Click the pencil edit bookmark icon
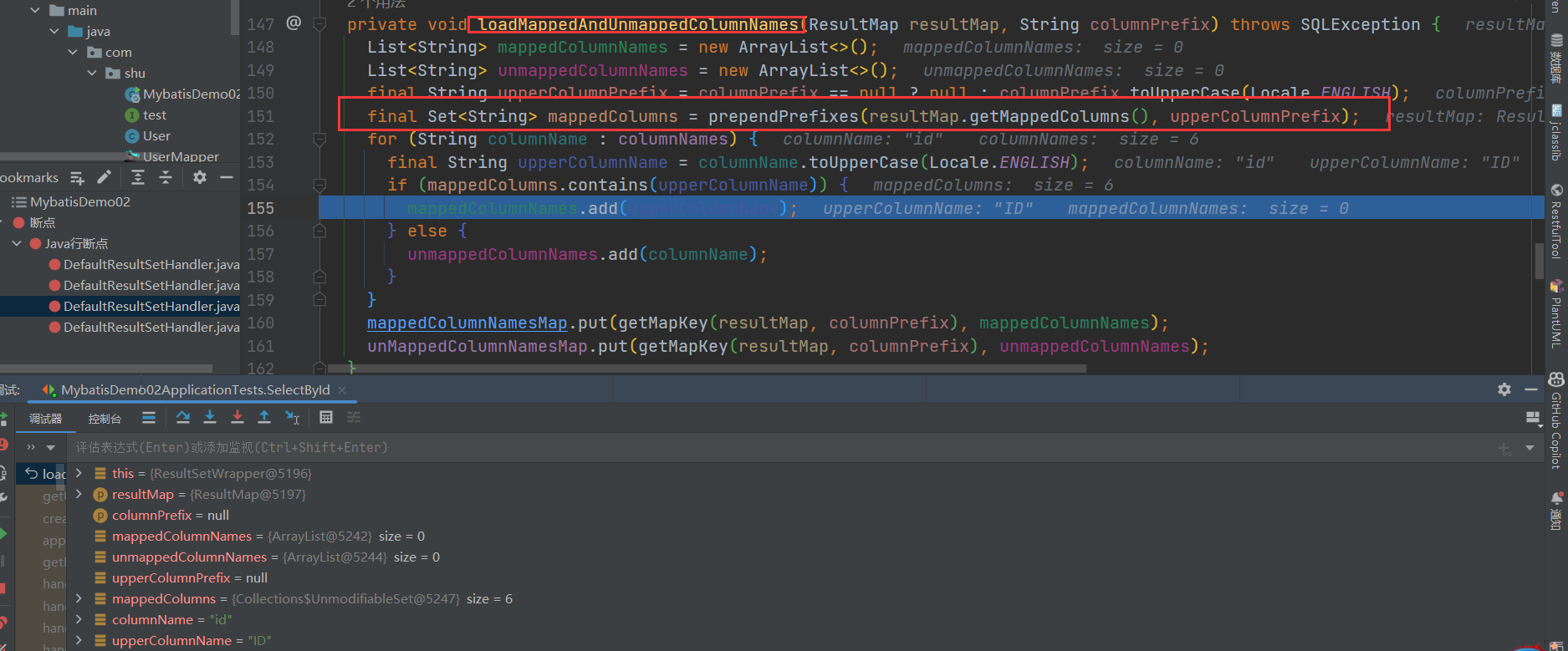The image size is (1568, 651). pos(104,177)
